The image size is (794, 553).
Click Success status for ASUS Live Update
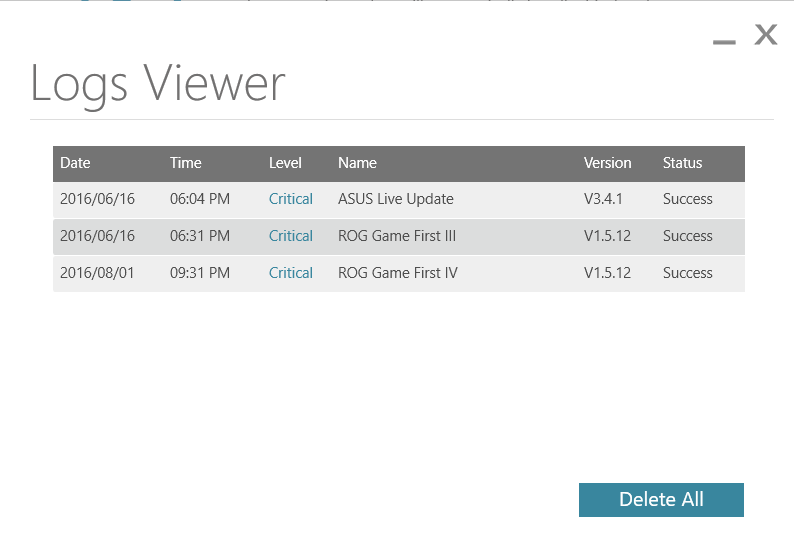pos(687,199)
